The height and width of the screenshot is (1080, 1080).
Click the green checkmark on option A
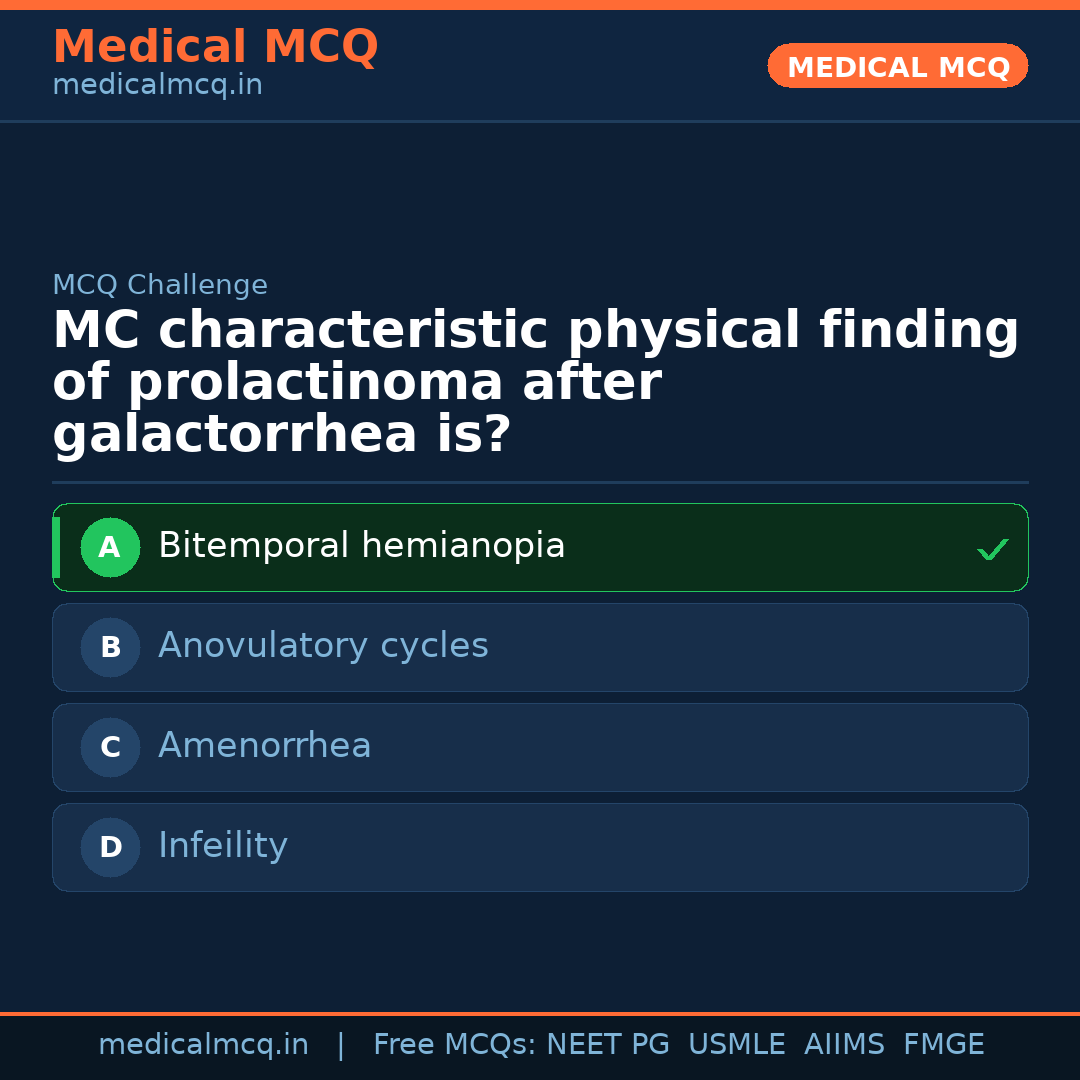(992, 549)
